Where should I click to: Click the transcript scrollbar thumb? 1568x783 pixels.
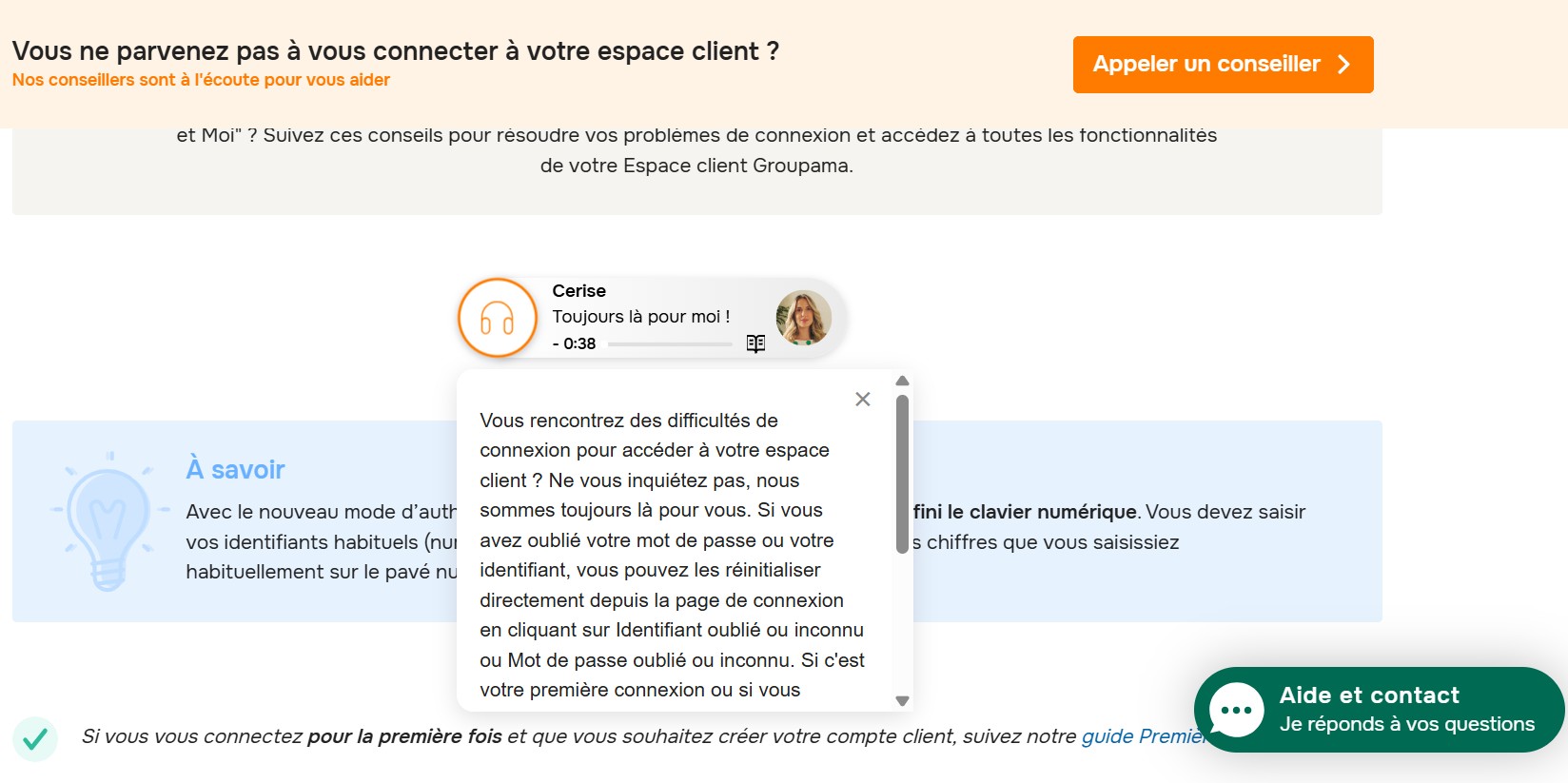click(x=902, y=474)
